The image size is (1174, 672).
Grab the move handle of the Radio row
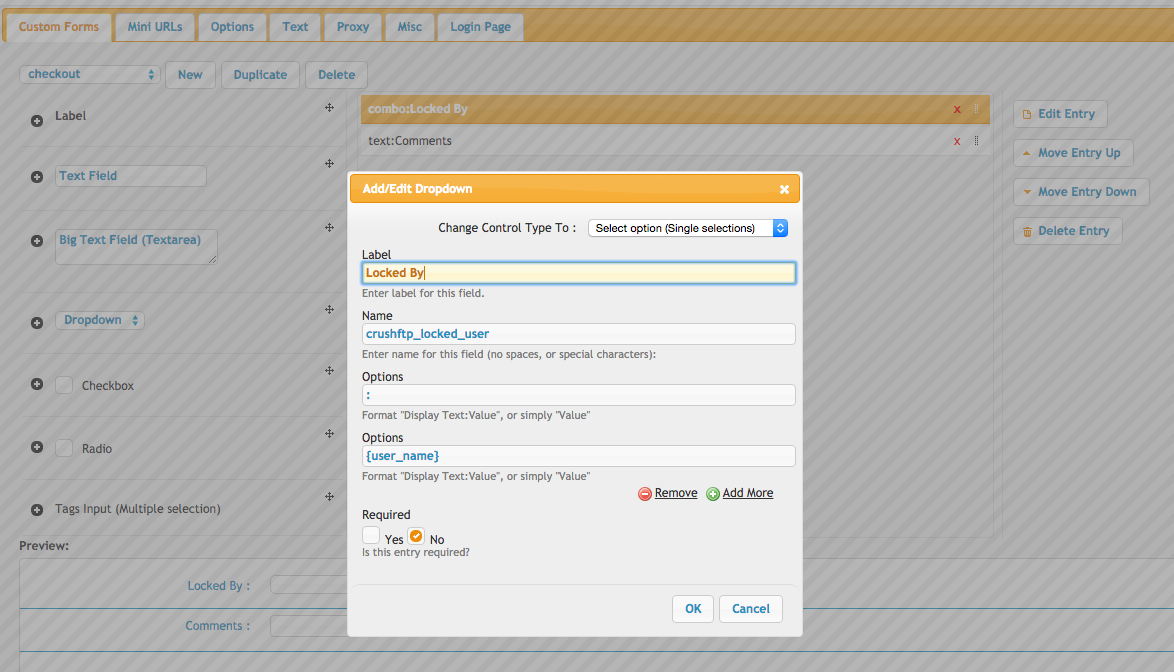(x=329, y=433)
